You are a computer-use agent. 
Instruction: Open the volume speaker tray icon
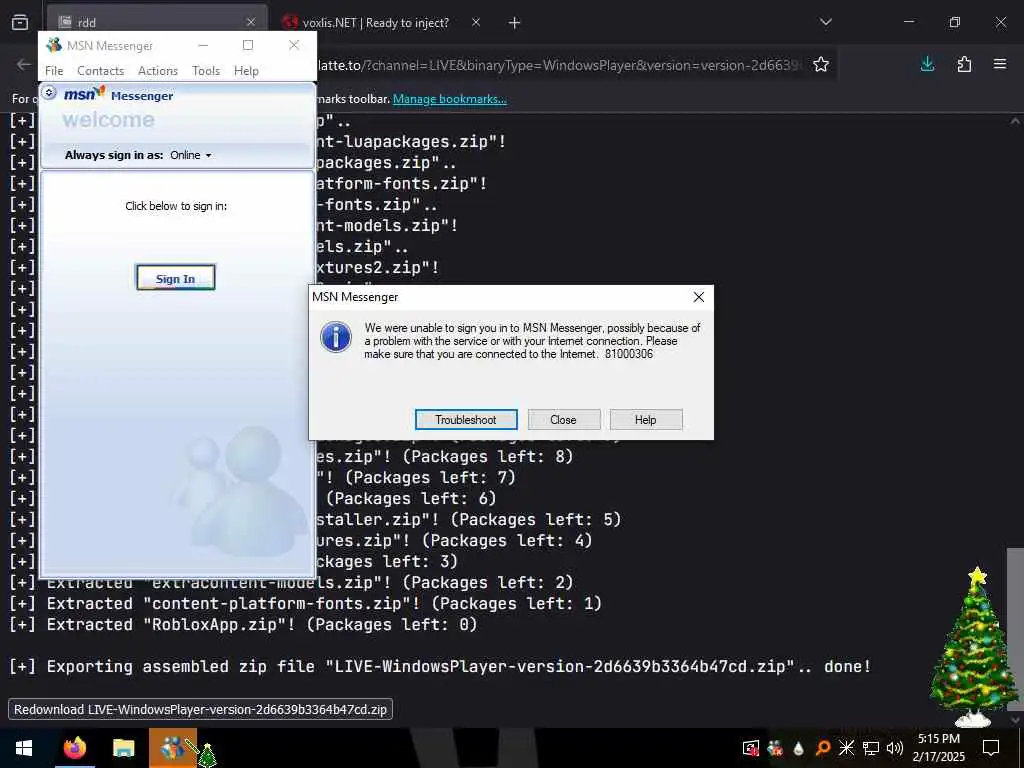(895, 748)
